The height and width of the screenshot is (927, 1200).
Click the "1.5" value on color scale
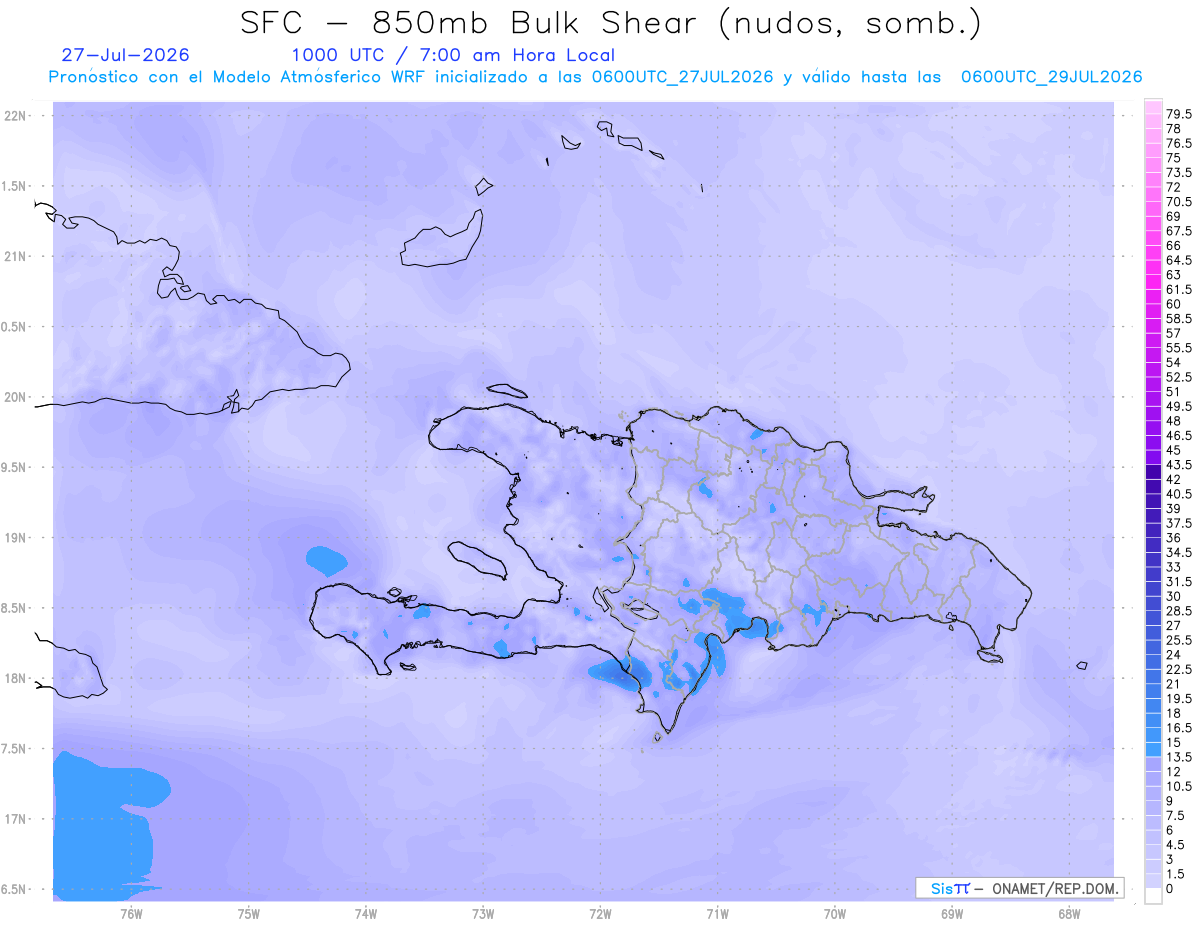(x=1177, y=875)
